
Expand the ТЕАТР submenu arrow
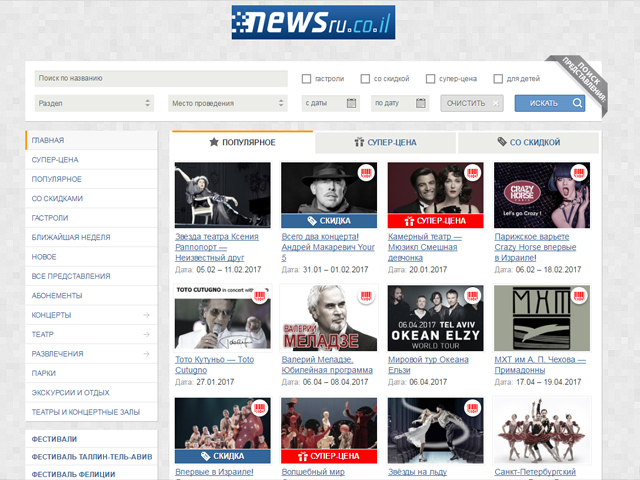(146, 334)
